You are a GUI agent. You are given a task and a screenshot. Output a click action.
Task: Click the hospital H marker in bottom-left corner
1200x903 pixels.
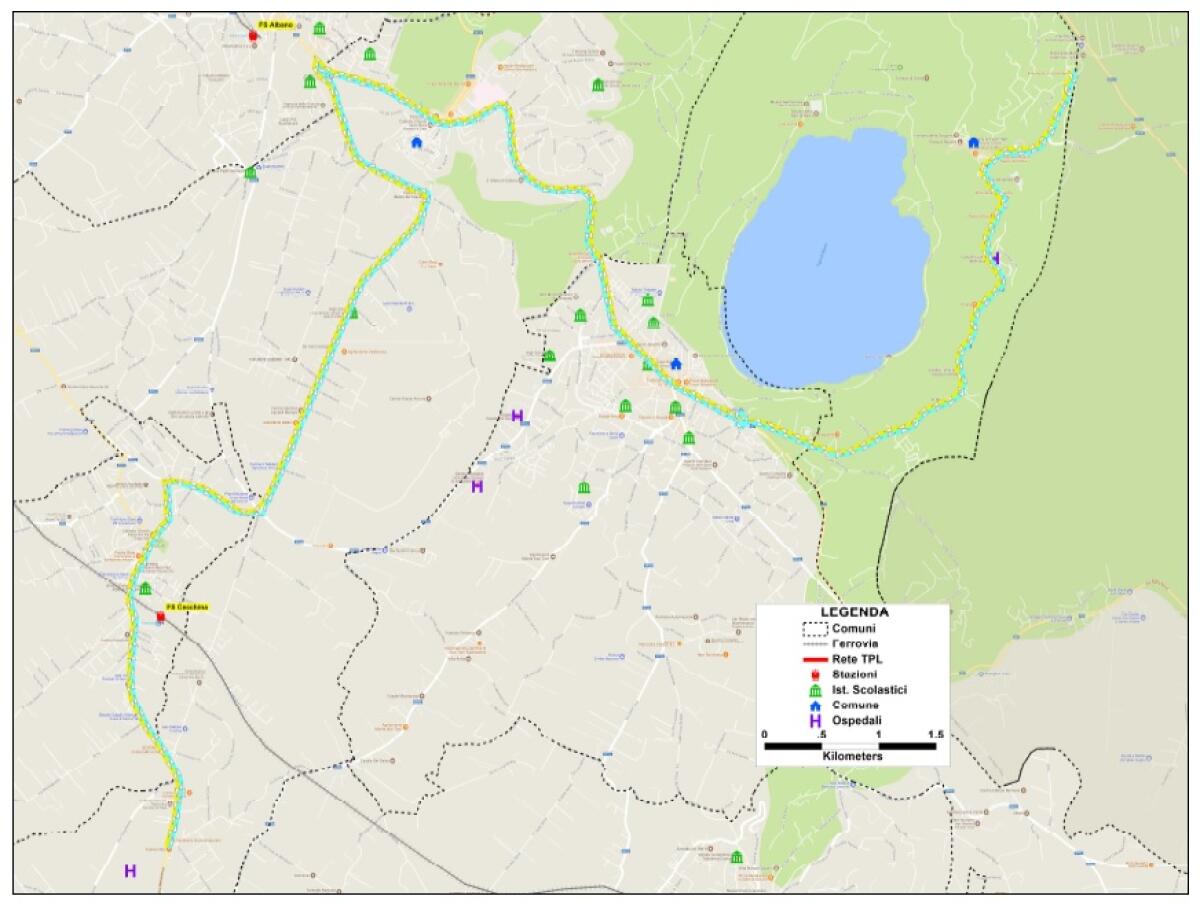pos(130,871)
